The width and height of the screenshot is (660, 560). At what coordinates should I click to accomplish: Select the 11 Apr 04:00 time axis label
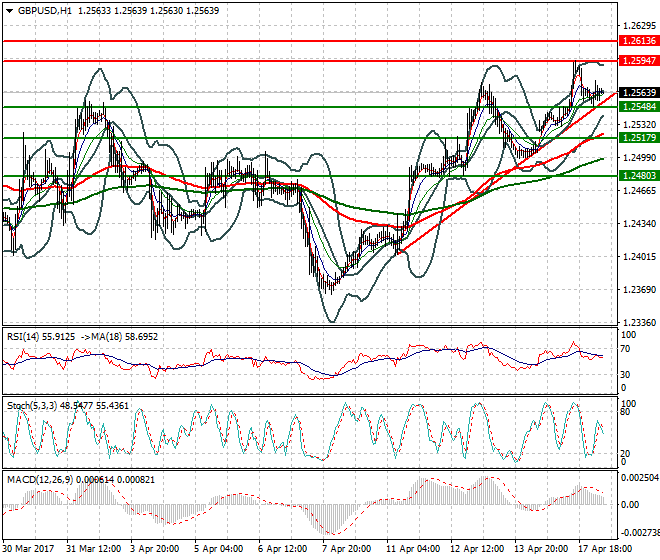pyautogui.click(x=413, y=549)
